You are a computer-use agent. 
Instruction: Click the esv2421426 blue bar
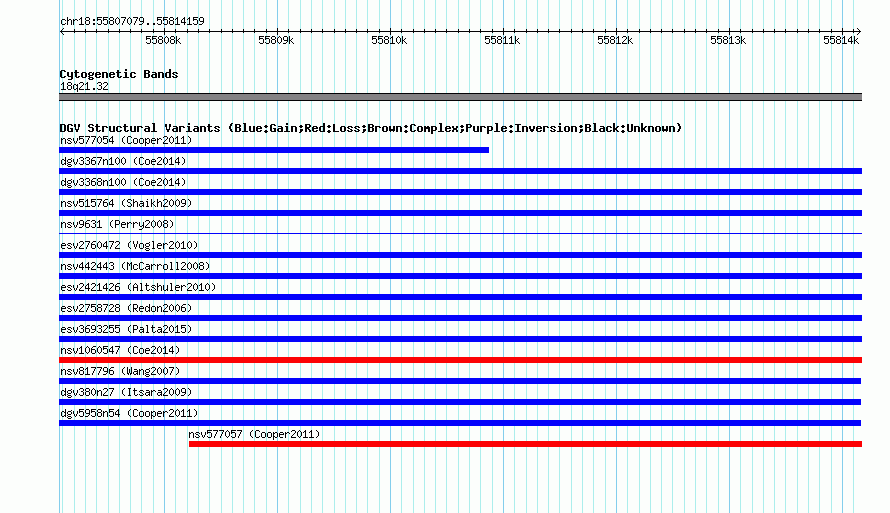point(460,297)
